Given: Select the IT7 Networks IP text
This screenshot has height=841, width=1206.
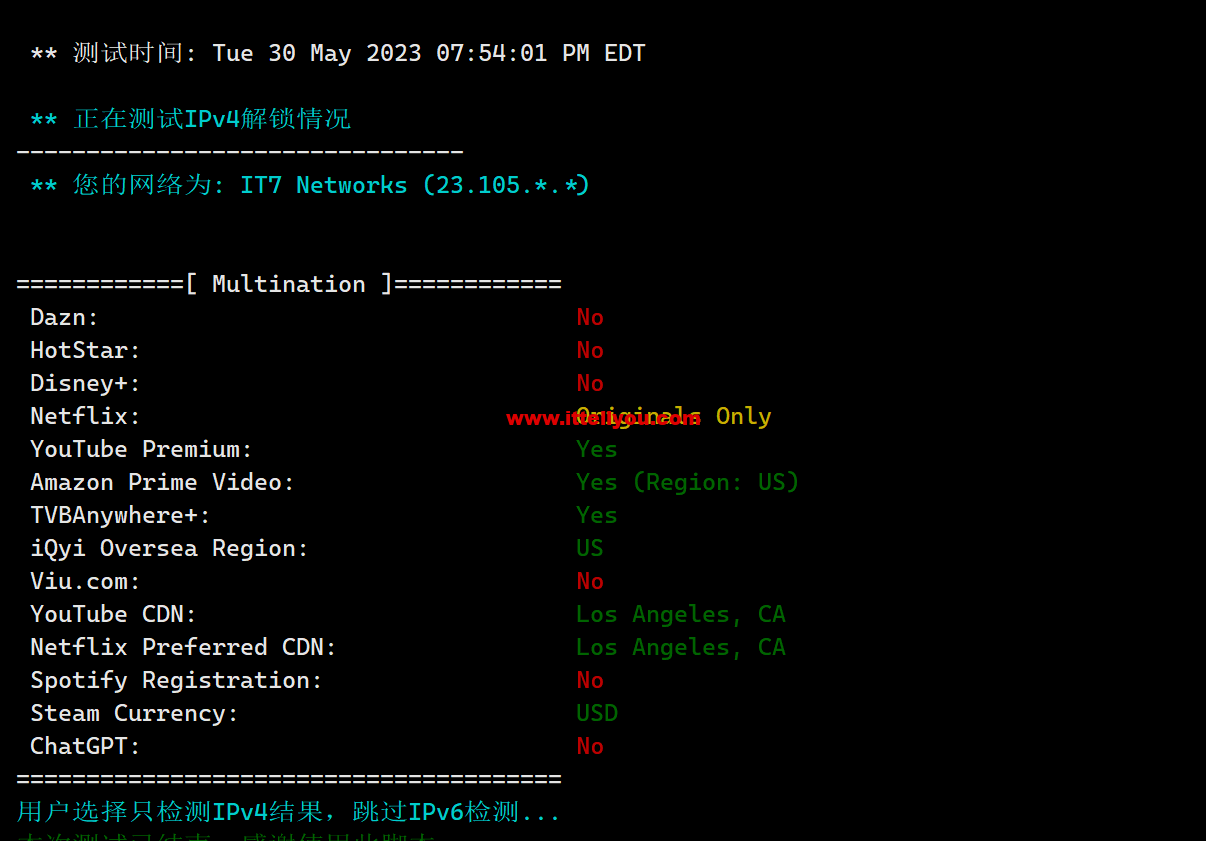Looking at the screenshot, I should coord(415,185).
